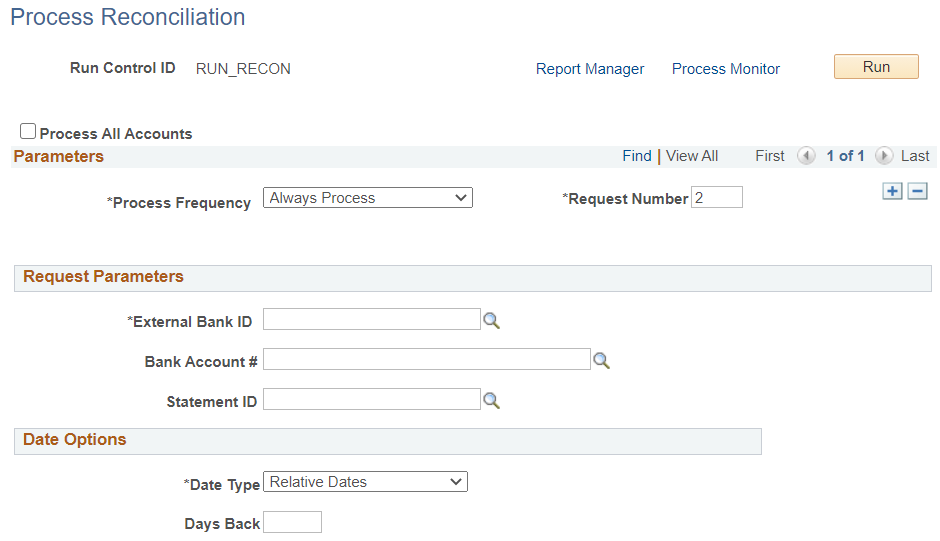Focus the Statement ID field
940x541 pixels.
click(372, 399)
